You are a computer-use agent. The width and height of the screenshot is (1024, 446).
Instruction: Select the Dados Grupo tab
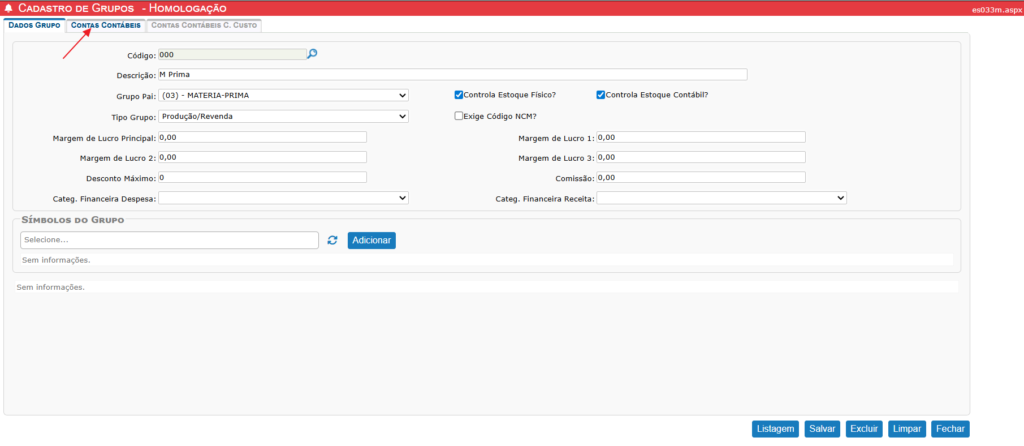coord(34,25)
